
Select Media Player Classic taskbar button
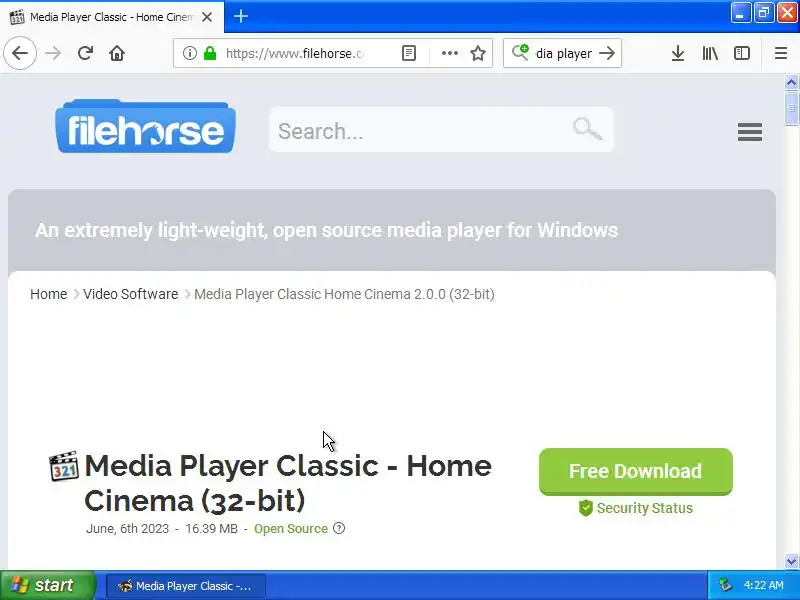[x=186, y=586]
